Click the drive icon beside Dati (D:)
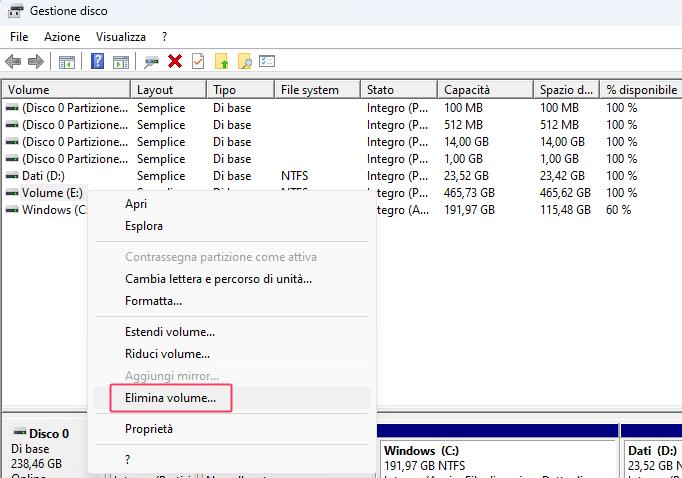This screenshot has width=682, height=478. [x=12, y=176]
